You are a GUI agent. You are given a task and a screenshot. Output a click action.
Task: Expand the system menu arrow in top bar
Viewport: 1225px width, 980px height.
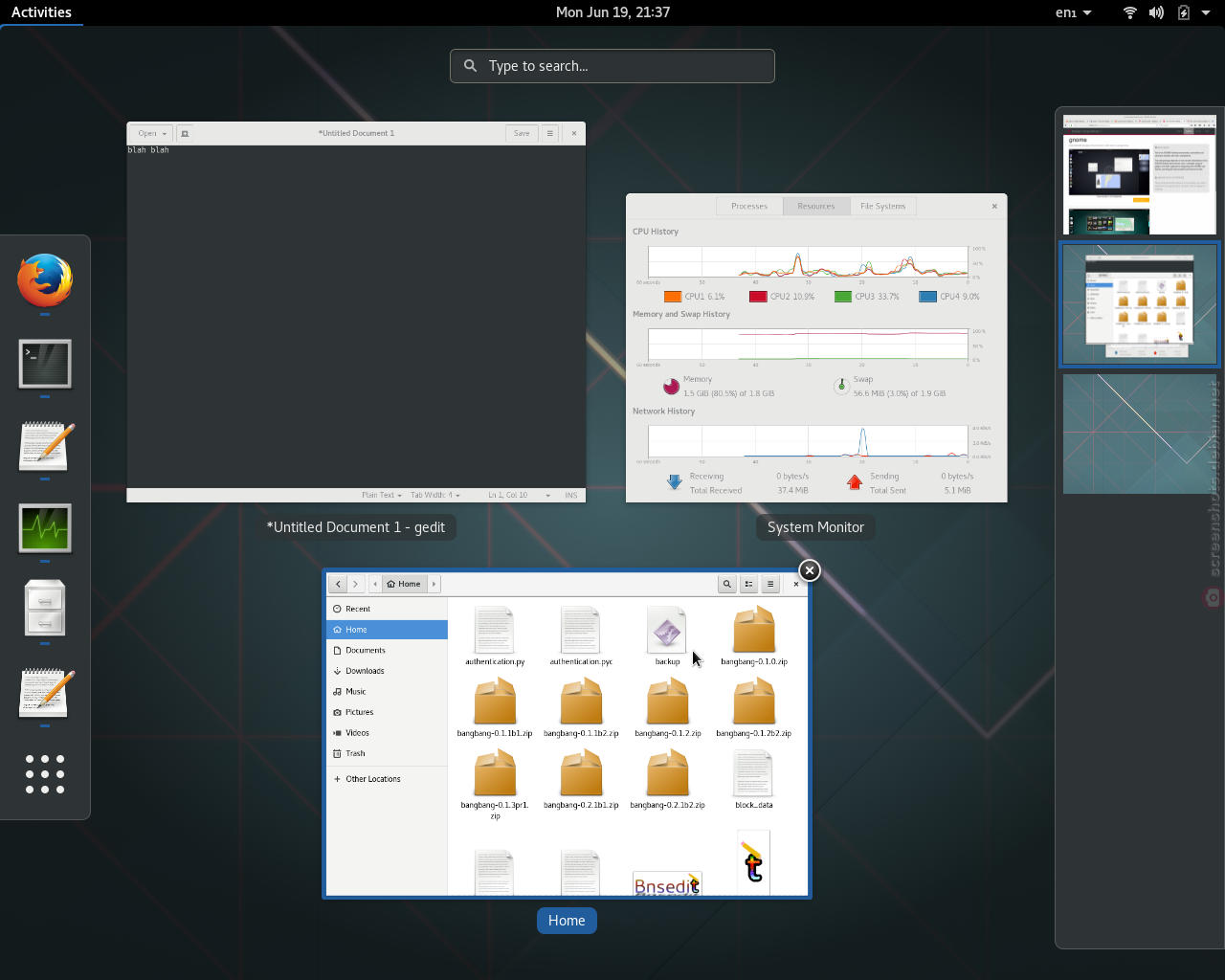(1206, 12)
